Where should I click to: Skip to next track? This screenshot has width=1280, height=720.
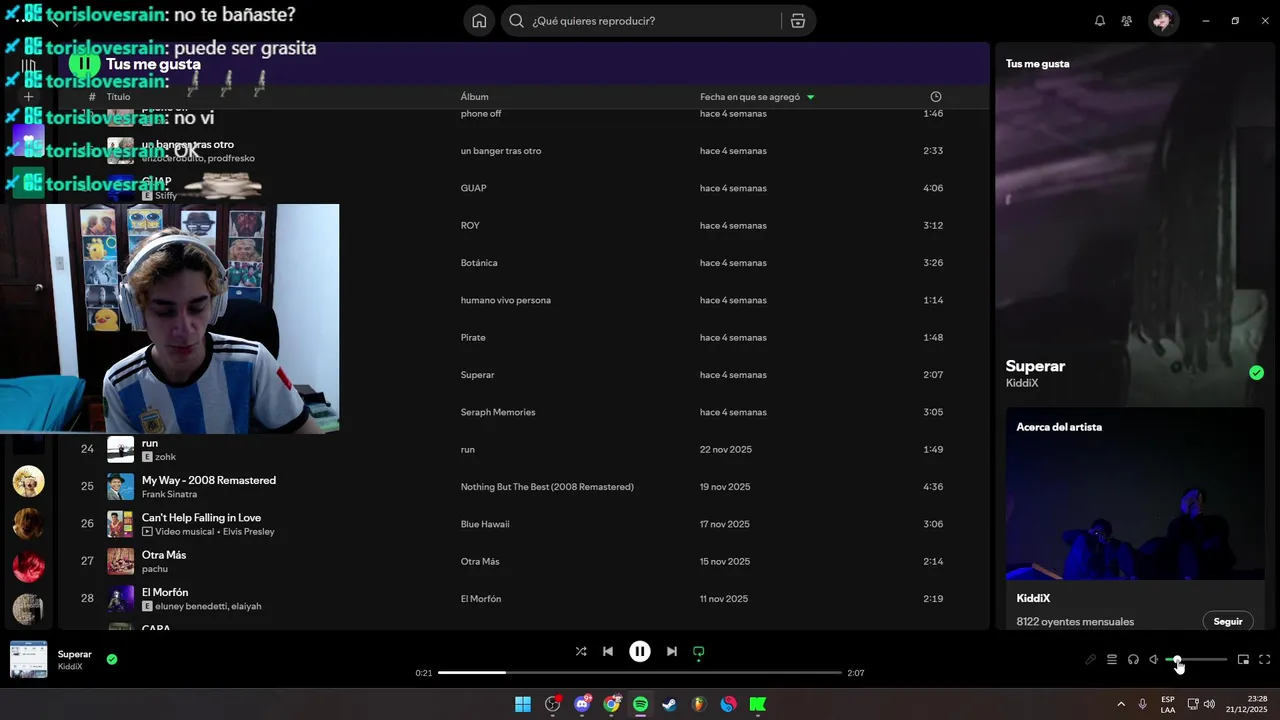pyautogui.click(x=672, y=651)
